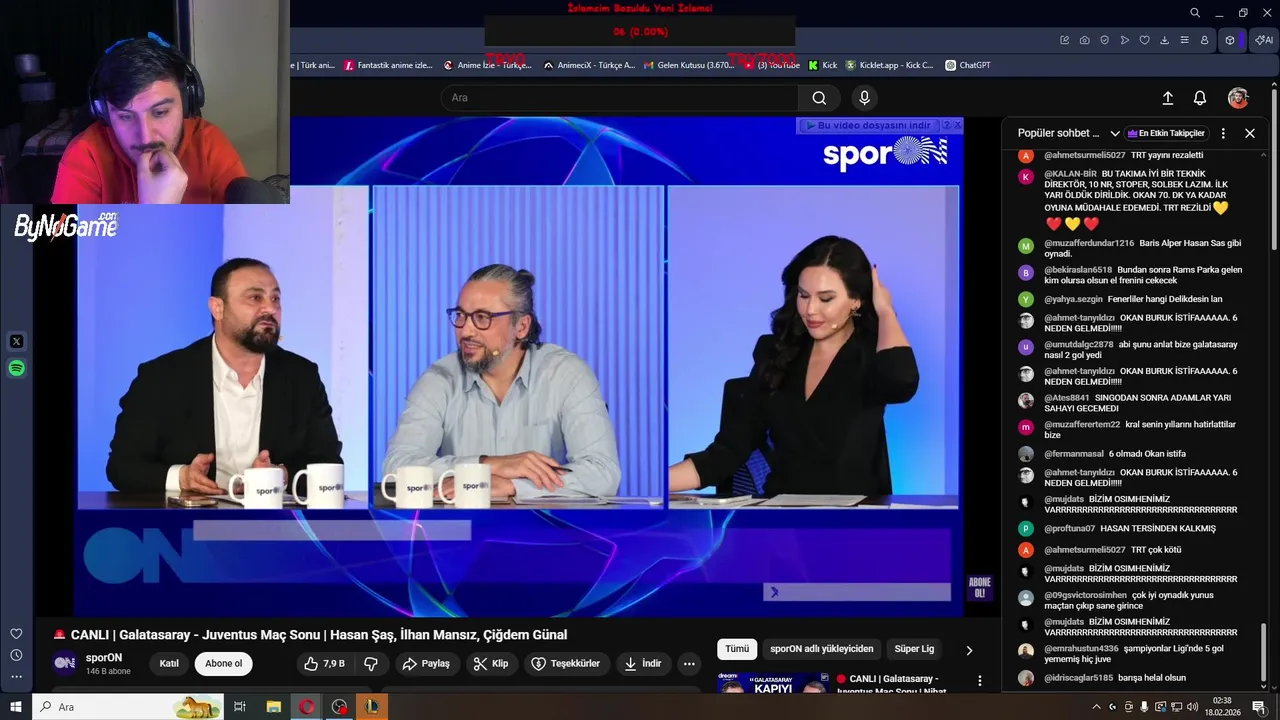This screenshot has height=720, width=1280.
Task: Click the YouTube search magnifier button
Action: (819, 98)
